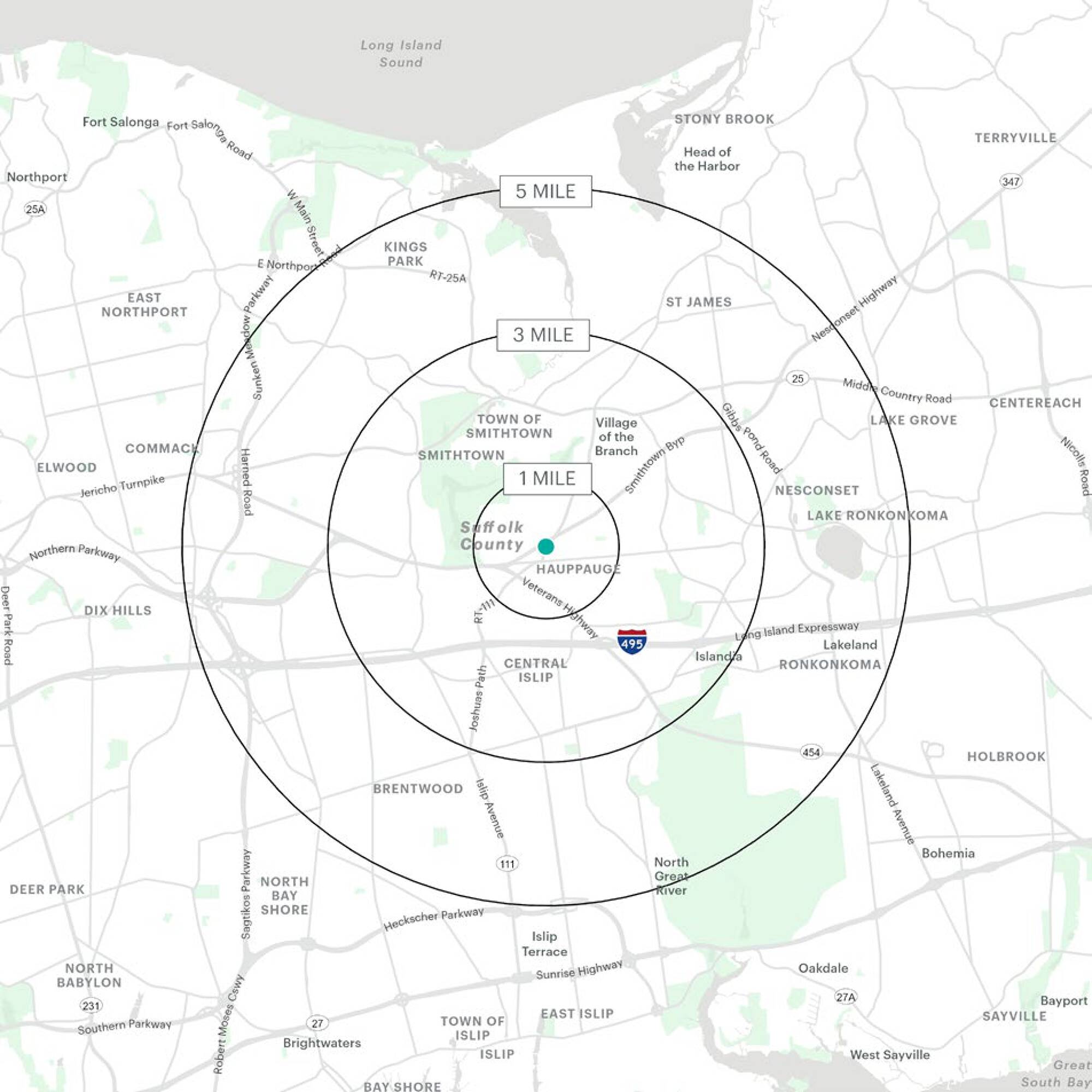
Task: Select the 1 MILE radius label
Action: point(547,479)
